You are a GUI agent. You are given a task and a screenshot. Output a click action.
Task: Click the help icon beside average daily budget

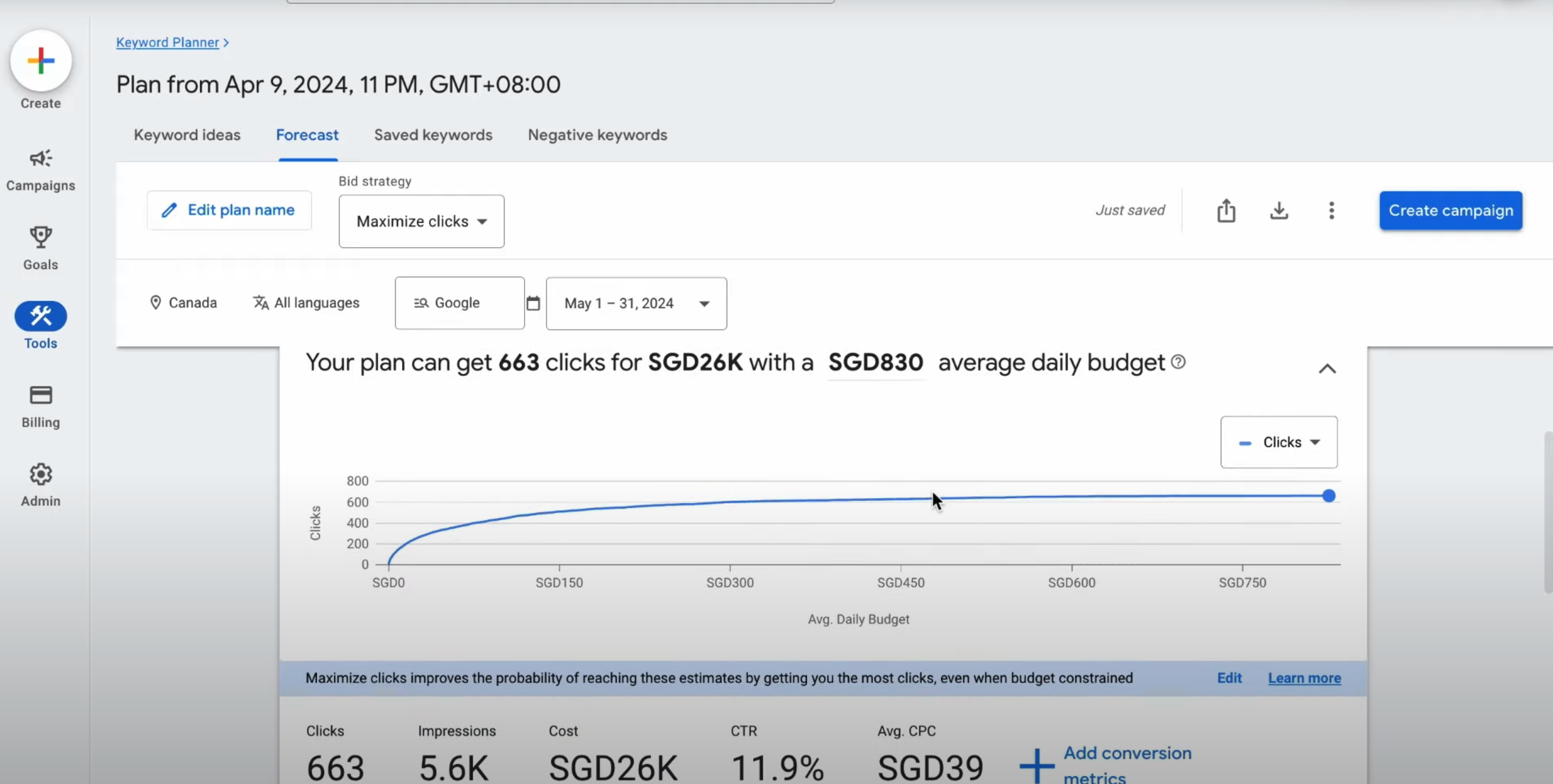(1178, 362)
